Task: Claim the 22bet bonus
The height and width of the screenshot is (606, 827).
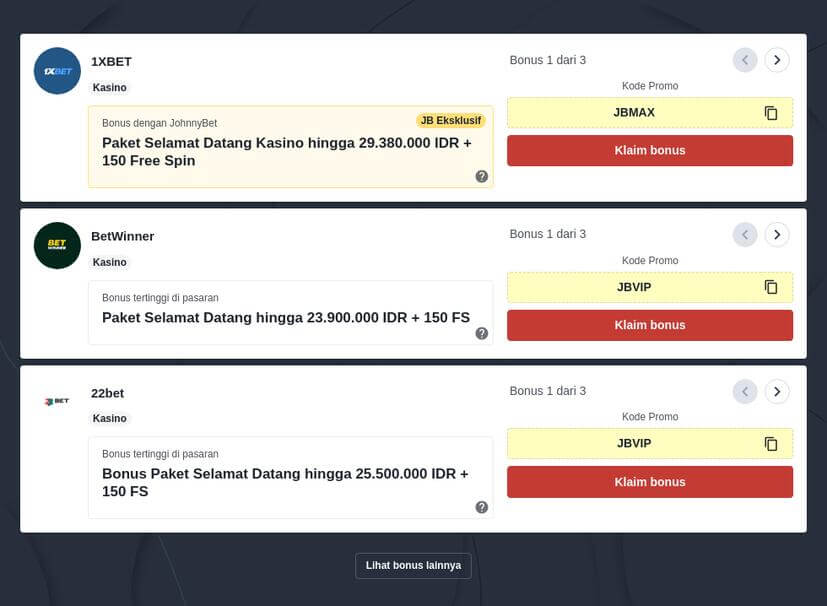Action: 650,482
